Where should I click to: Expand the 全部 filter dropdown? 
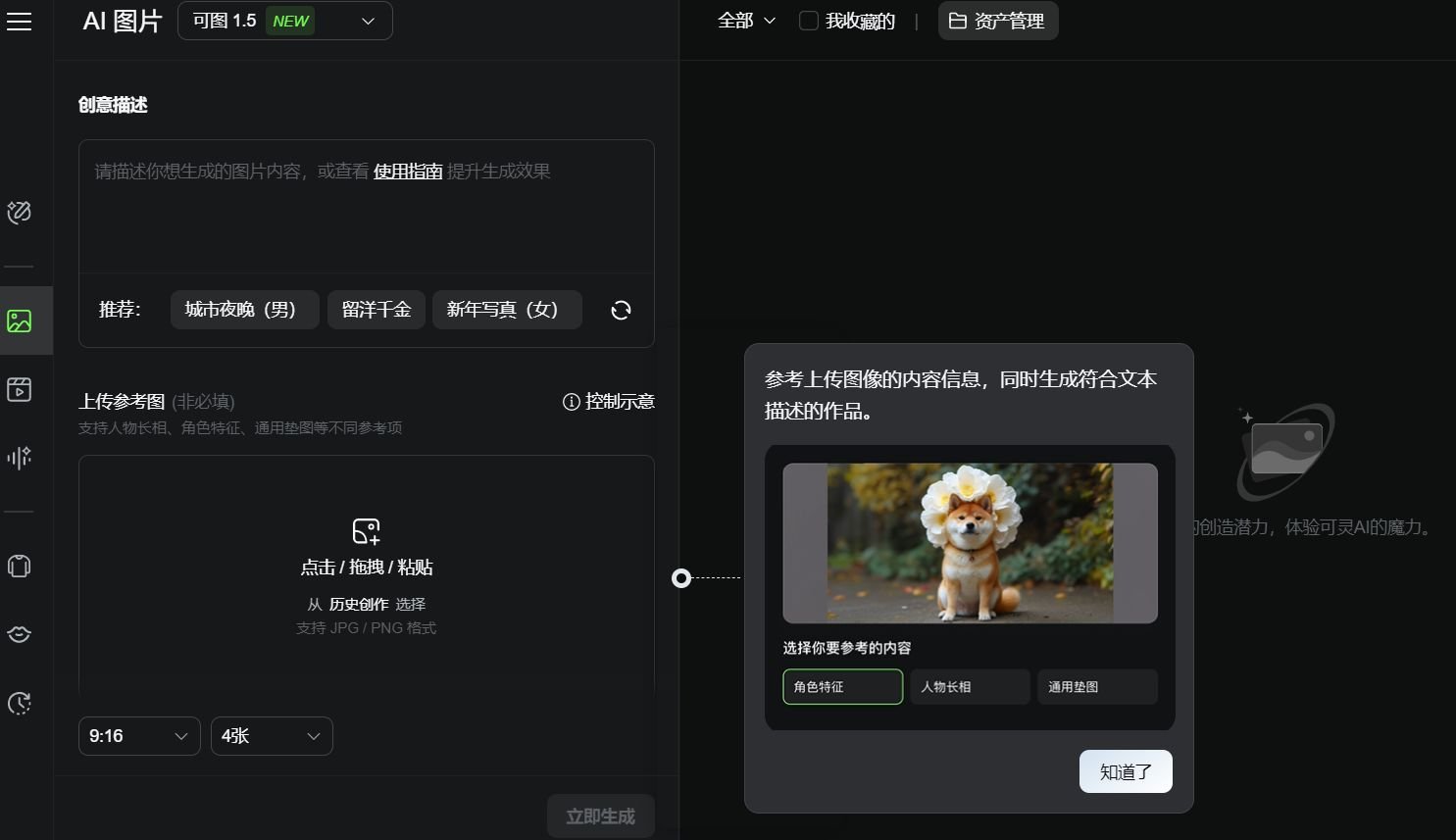coord(746,20)
